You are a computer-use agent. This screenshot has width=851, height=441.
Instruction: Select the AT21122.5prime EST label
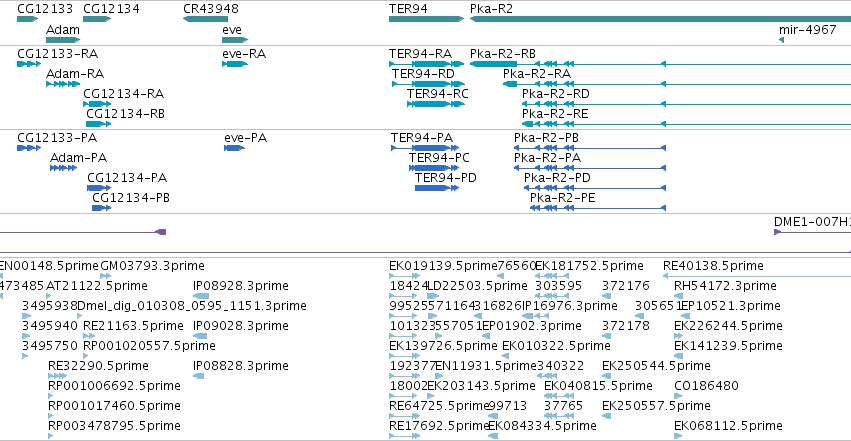pyautogui.click(x=97, y=286)
